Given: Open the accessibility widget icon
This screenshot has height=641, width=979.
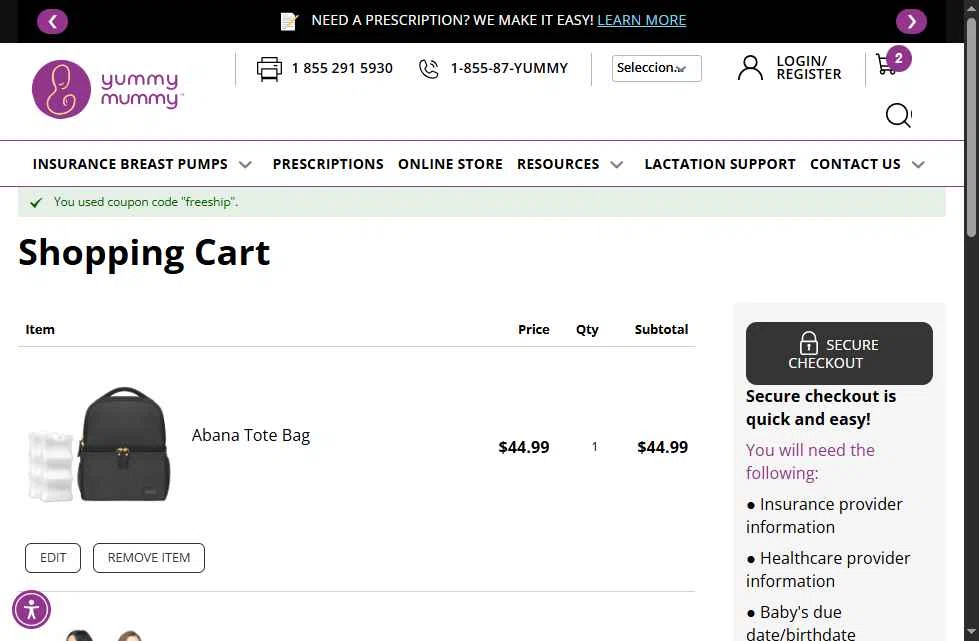Looking at the screenshot, I should tap(31, 609).
